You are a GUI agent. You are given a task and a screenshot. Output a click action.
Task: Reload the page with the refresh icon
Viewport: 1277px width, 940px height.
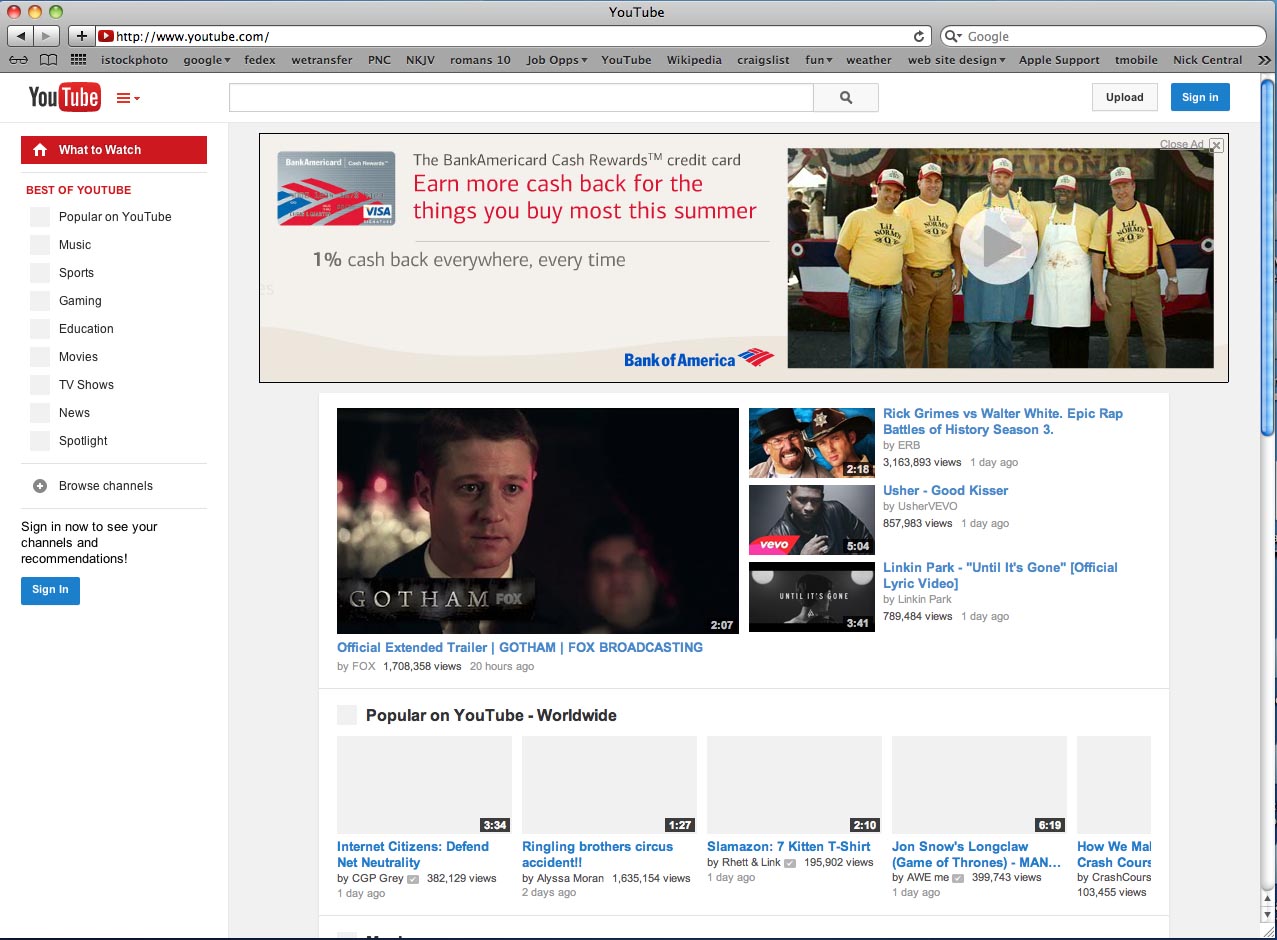tap(918, 36)
